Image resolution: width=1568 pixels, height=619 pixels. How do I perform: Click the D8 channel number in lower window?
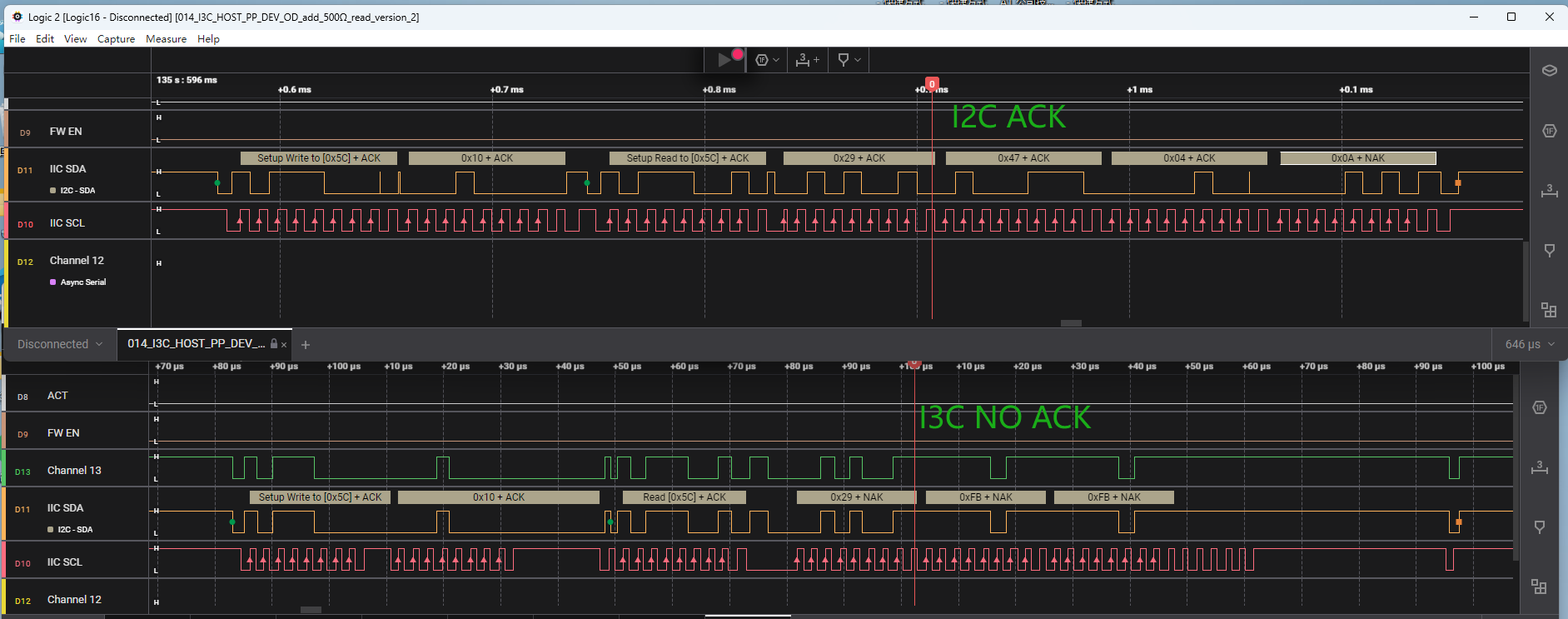point(22,397)
